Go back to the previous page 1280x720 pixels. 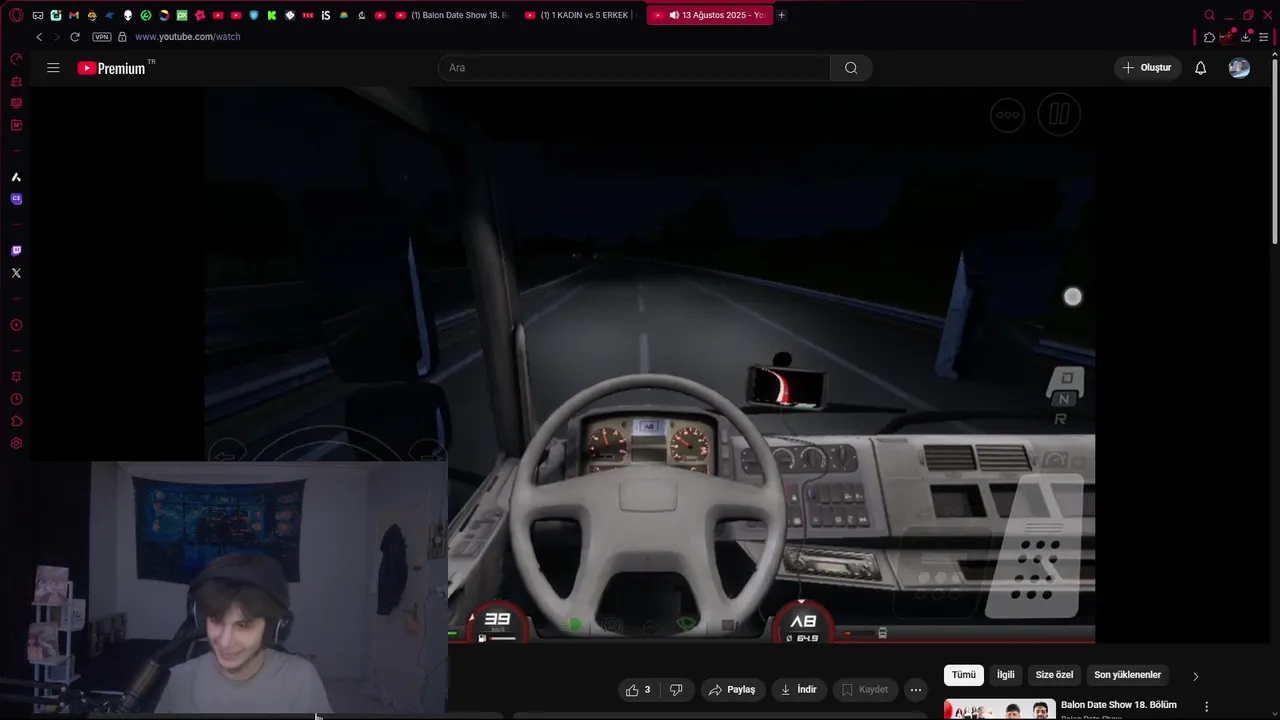tap(39, 37)
